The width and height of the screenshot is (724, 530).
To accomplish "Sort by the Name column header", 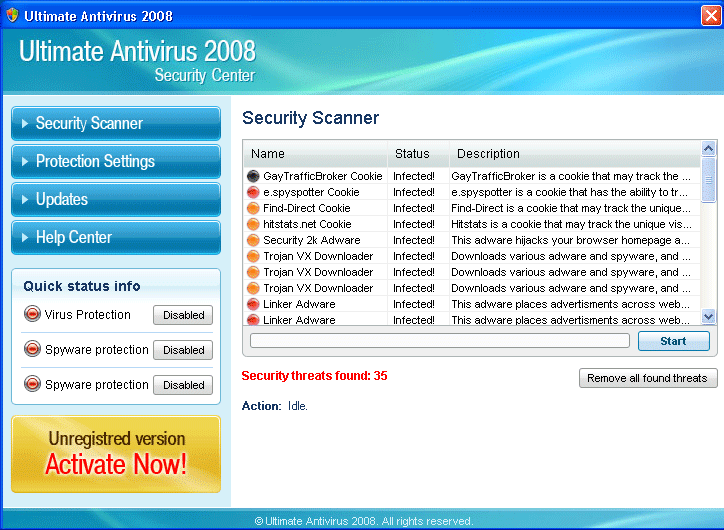I will click(315, 154).
